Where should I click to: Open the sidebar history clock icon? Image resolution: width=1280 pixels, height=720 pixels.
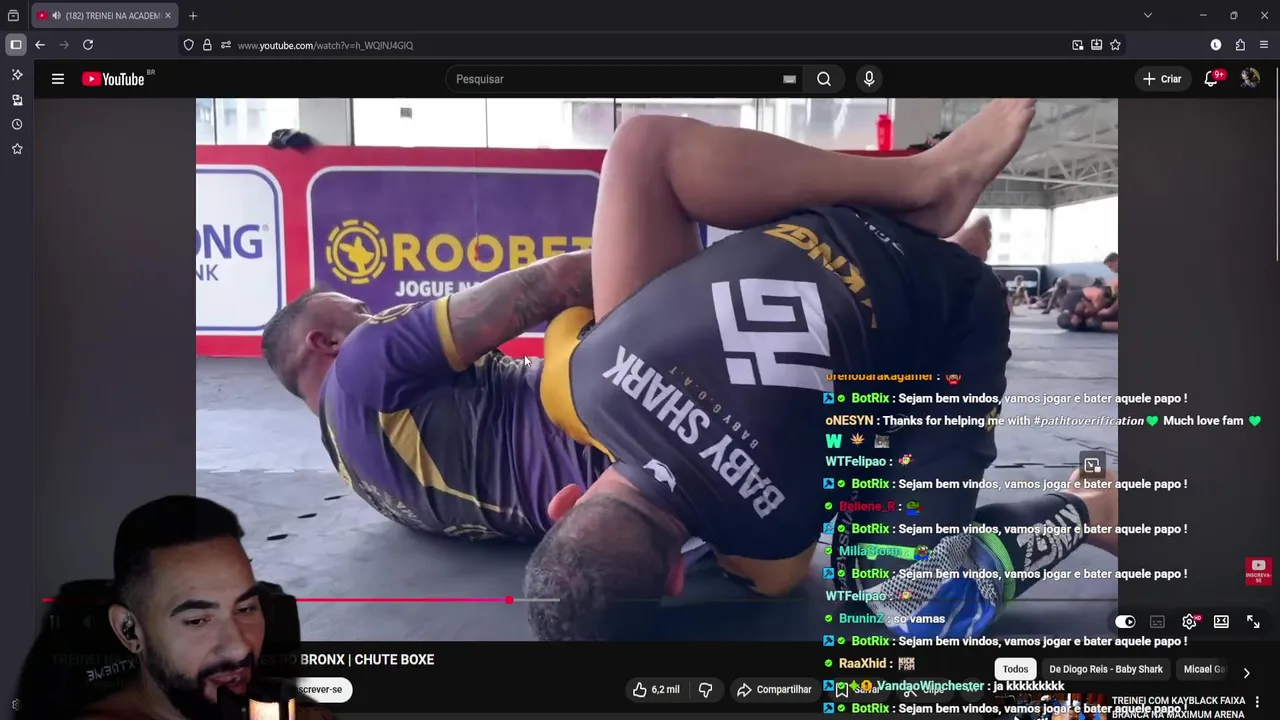pos(17,125)
